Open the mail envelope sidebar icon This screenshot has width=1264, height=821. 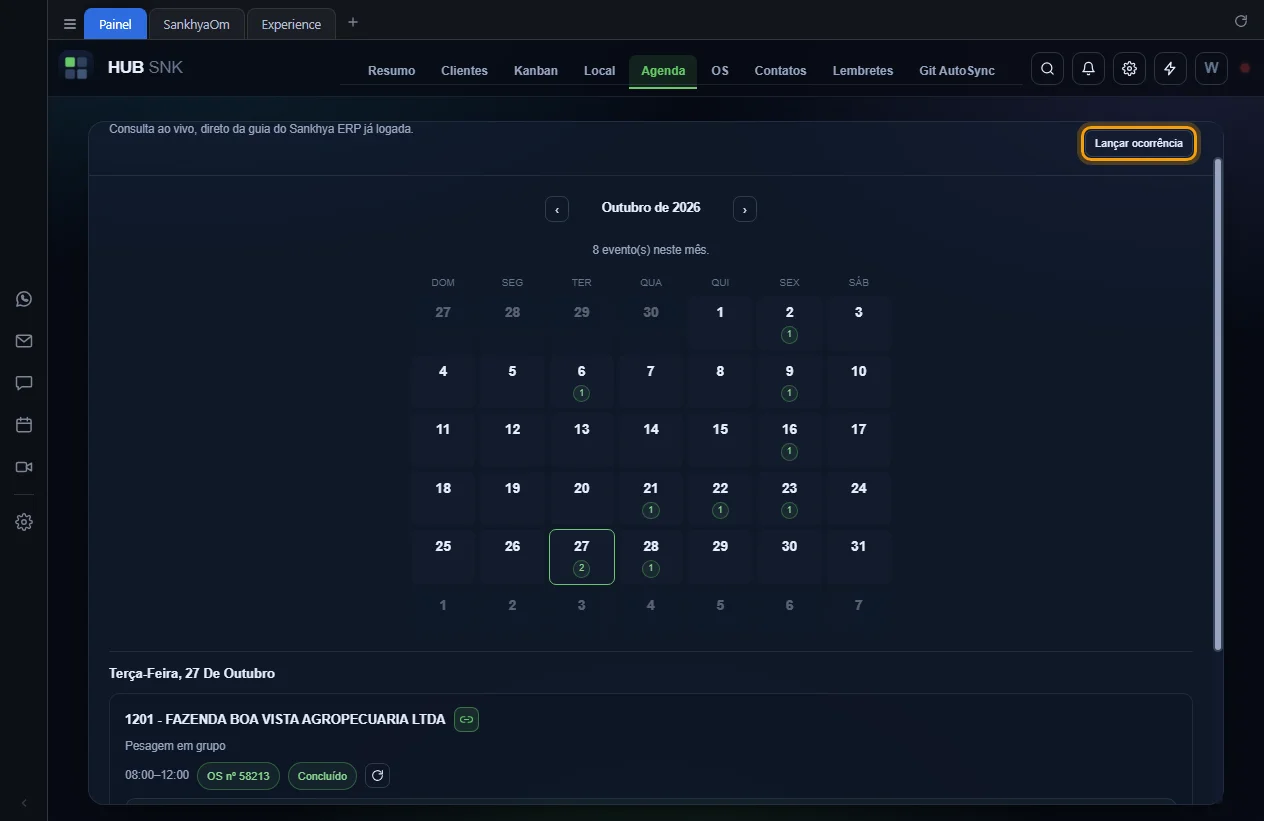(24, 341)
